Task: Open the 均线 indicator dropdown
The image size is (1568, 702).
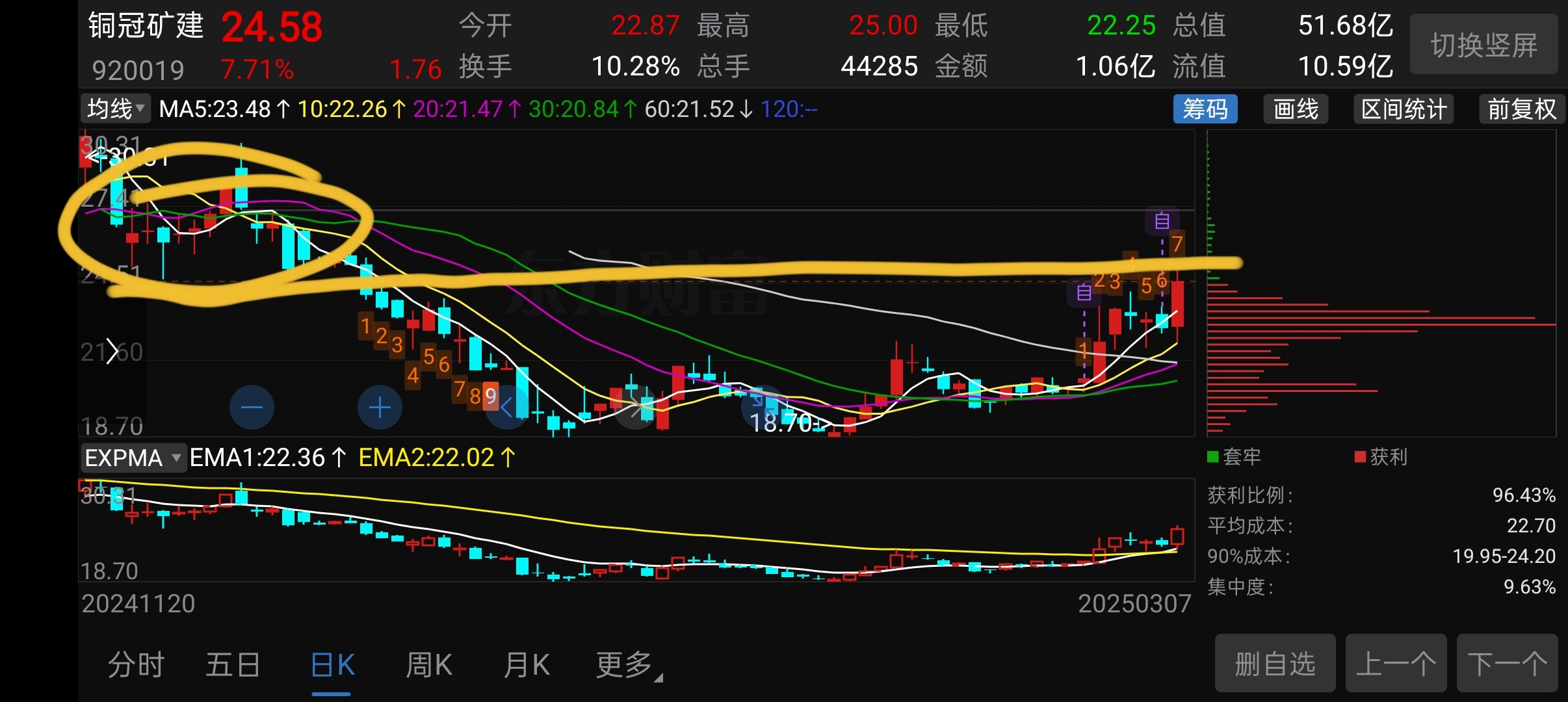Action: pyautogui.click(x=116, y=109)
